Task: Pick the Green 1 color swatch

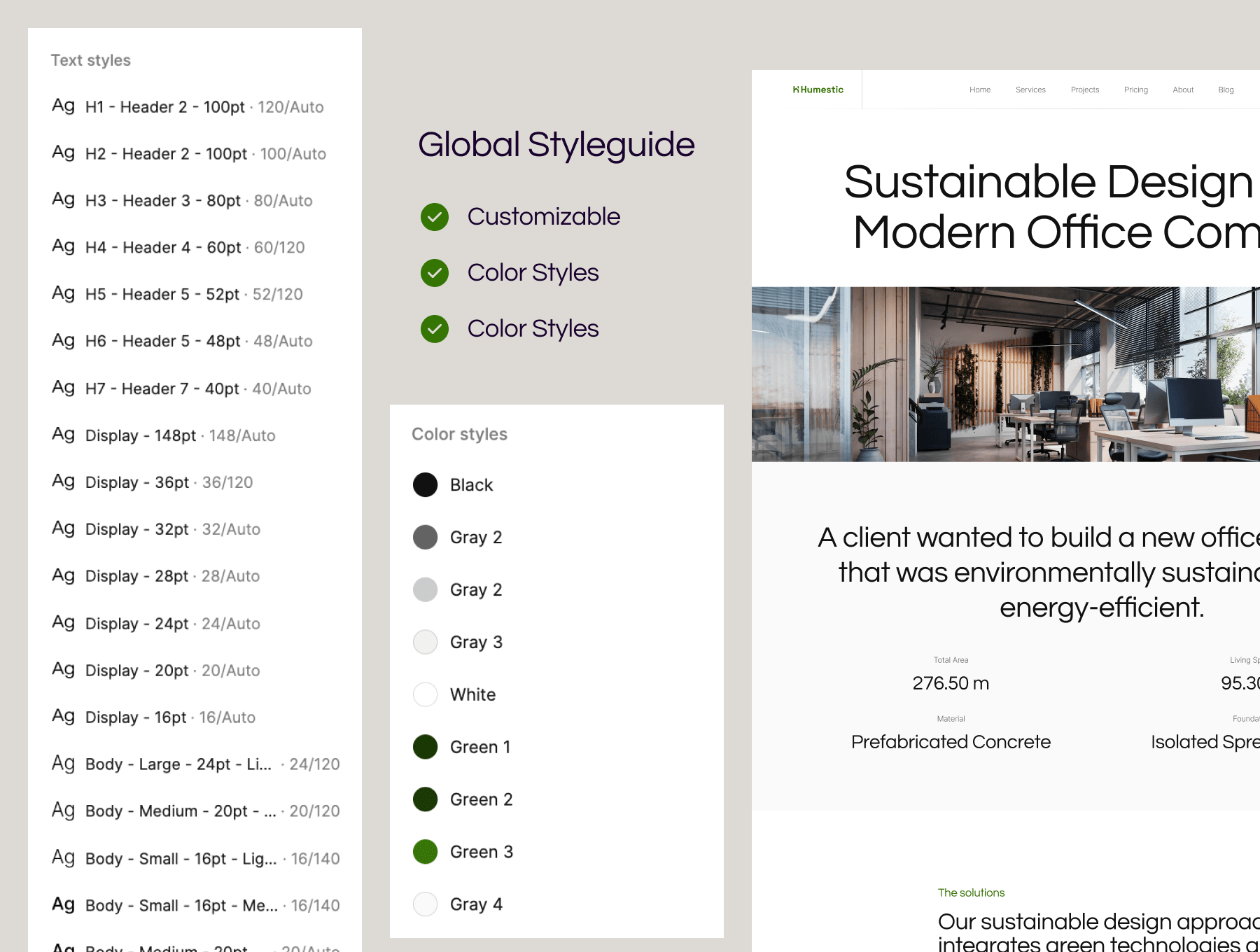Action: point(426,747)
